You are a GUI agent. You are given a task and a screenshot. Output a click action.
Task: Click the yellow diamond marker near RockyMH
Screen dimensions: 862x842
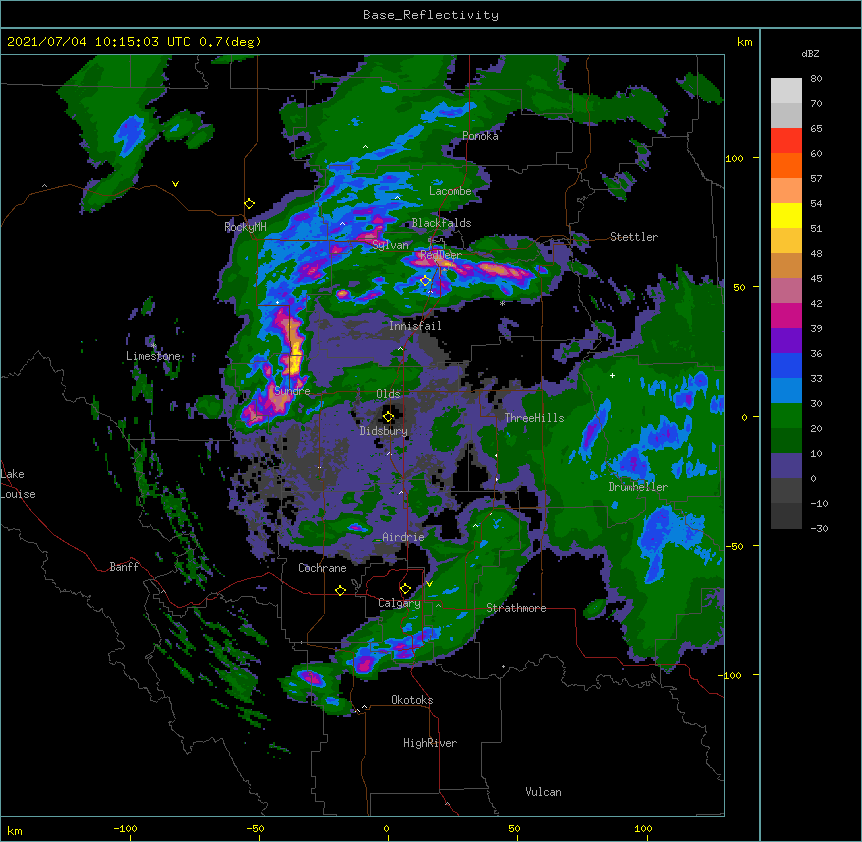pyautogui.click(x=249, y=204)
